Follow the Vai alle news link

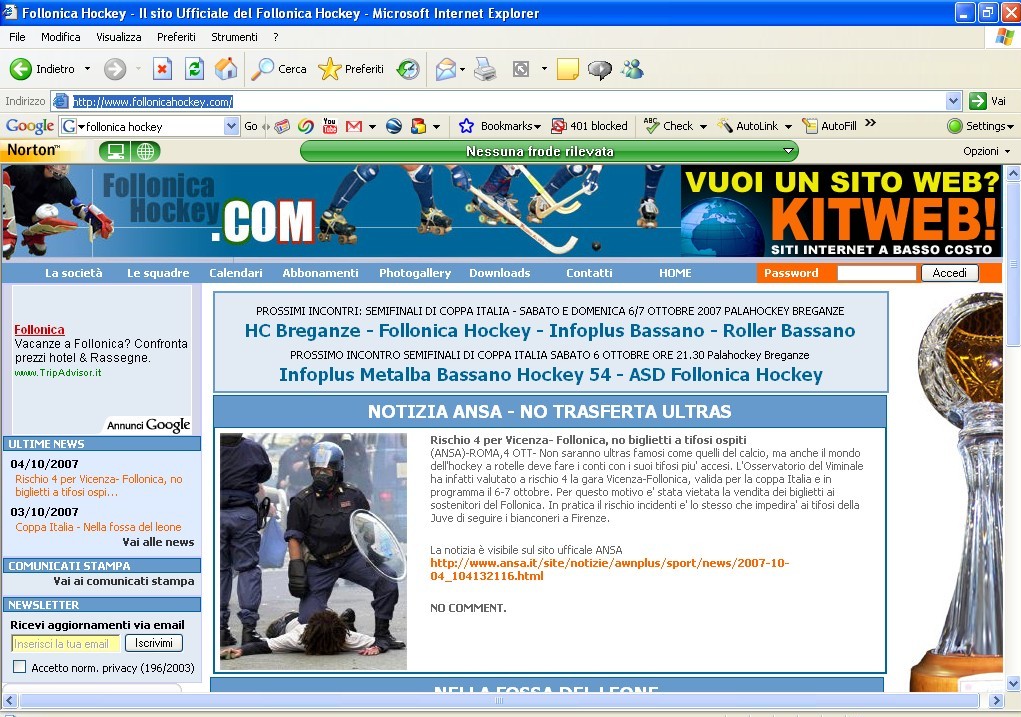point(158,542)
